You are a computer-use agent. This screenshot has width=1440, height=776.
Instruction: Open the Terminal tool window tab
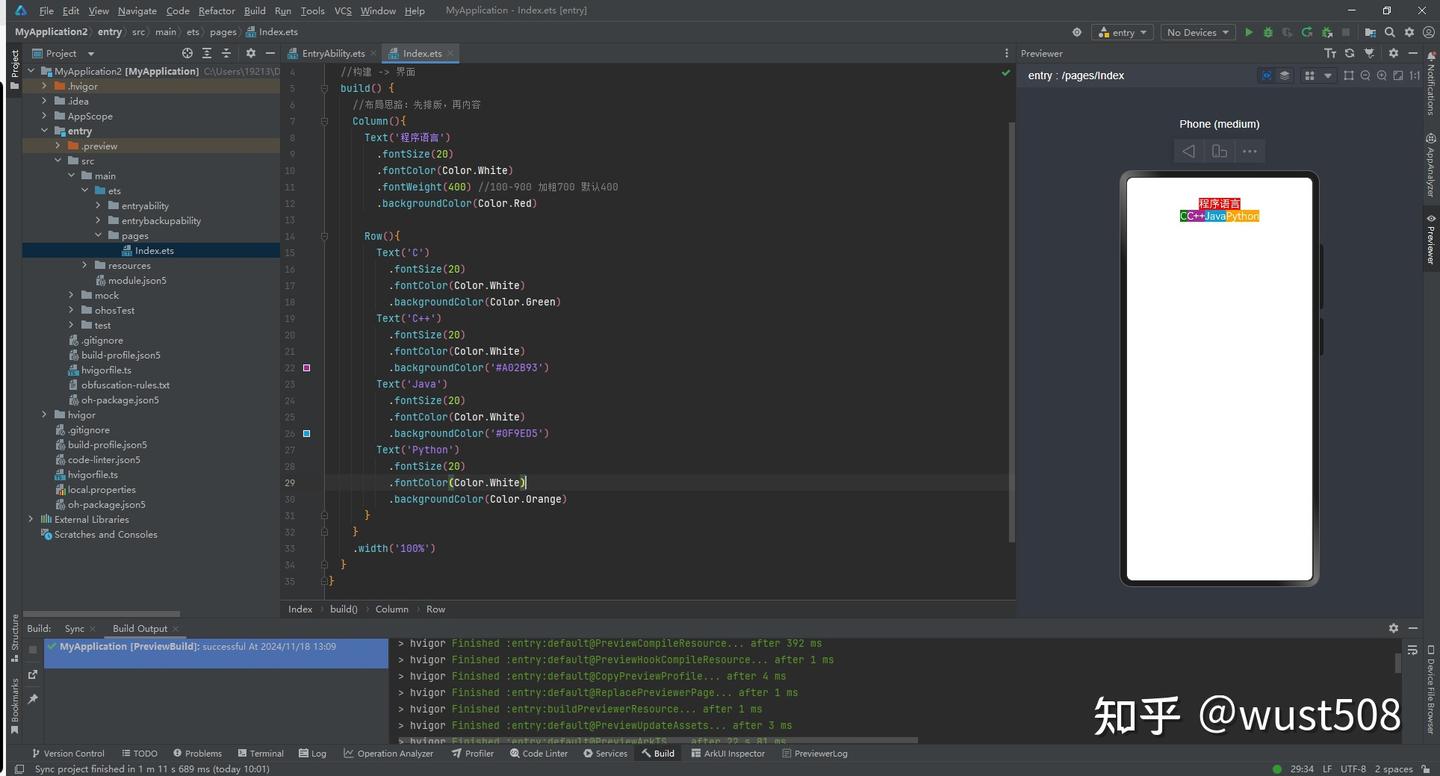pos(260,753)
